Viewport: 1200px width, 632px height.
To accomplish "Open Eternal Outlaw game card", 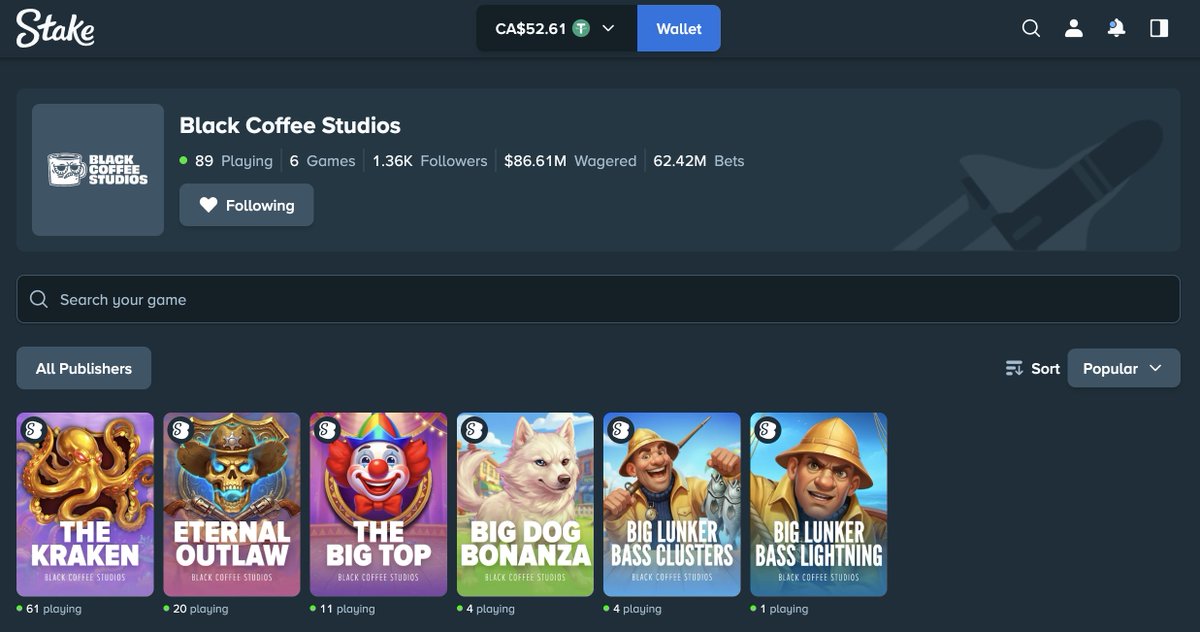I will [x=232, y=505].
